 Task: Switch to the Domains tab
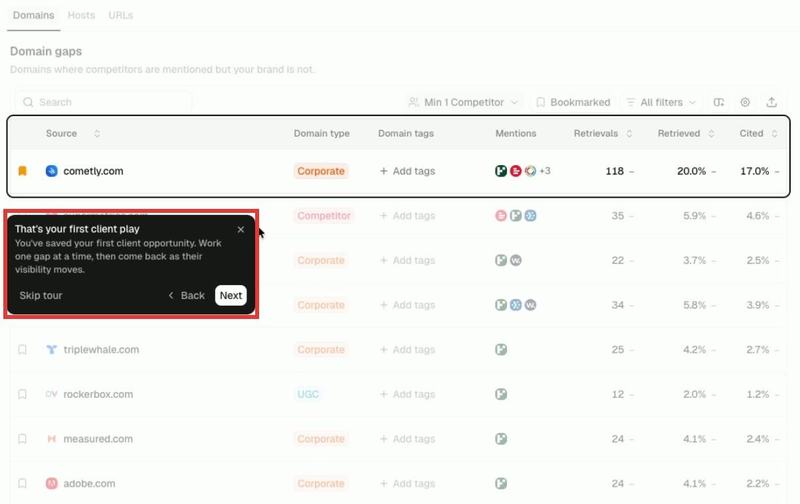click(x=33, y=15)
